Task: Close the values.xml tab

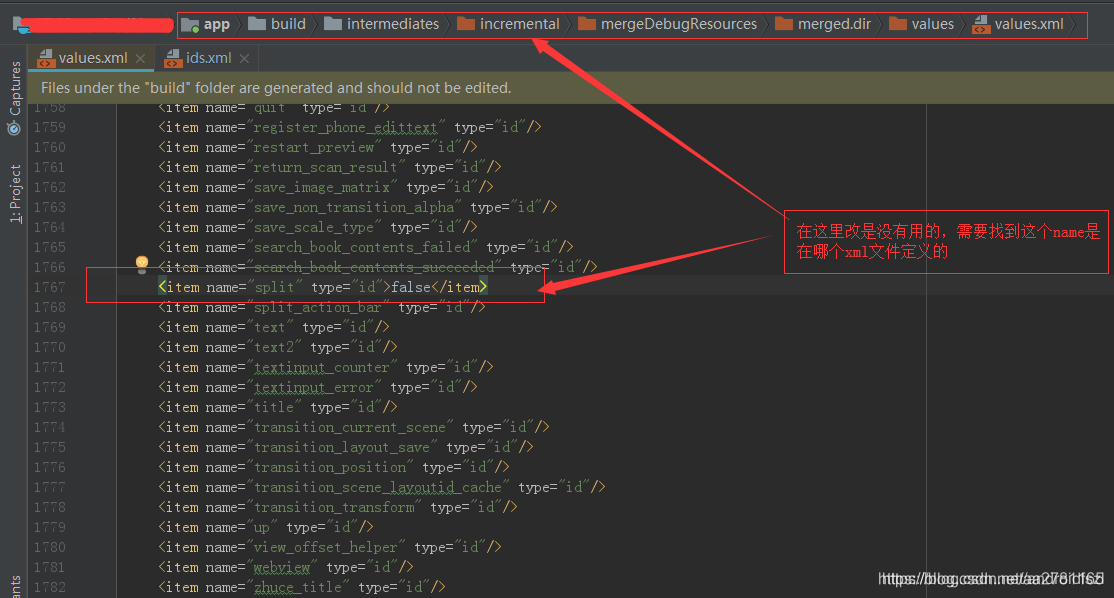Action: click(141, 59)
